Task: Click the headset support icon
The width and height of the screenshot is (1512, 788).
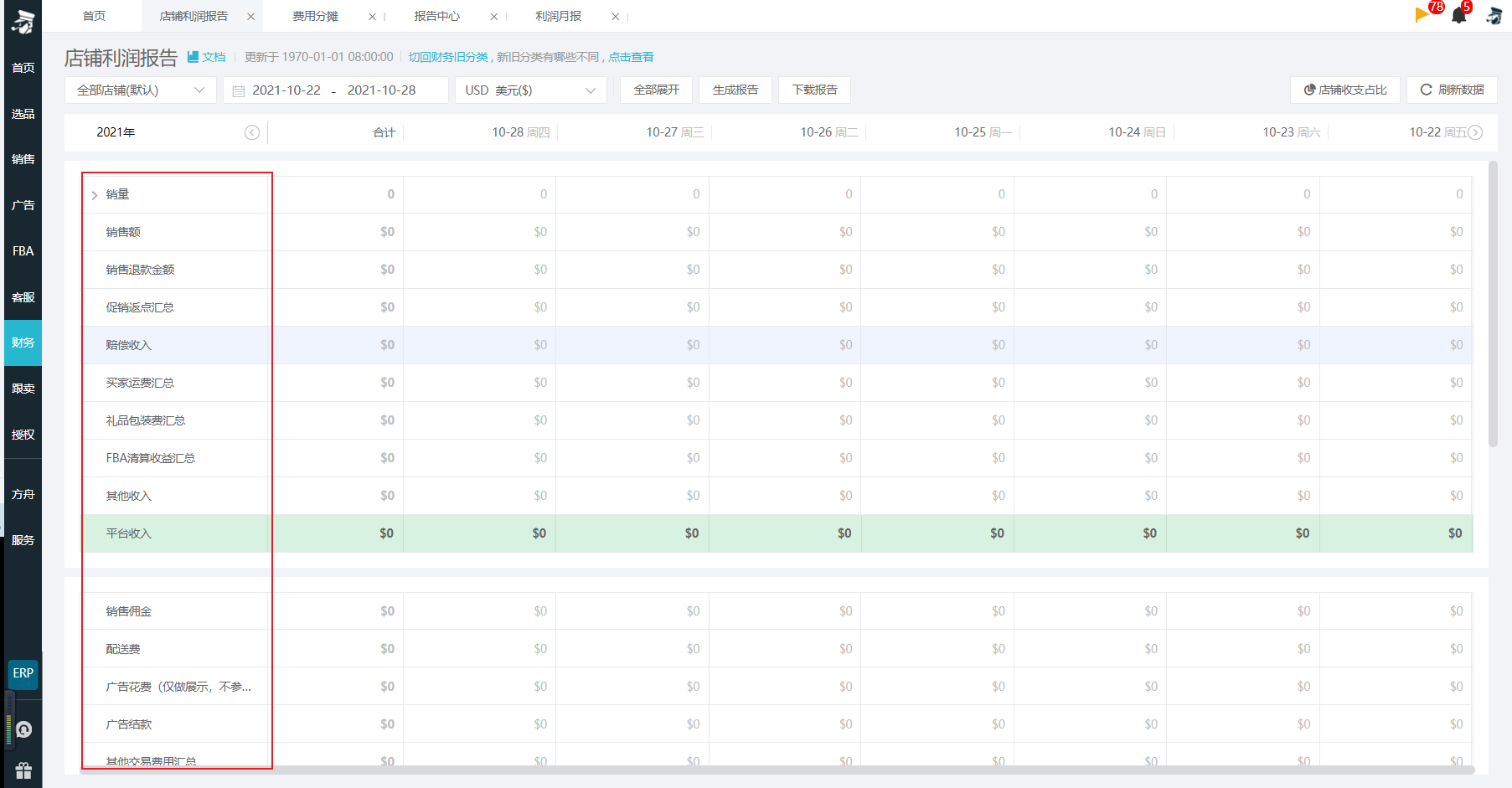Action: click(24, 730)
